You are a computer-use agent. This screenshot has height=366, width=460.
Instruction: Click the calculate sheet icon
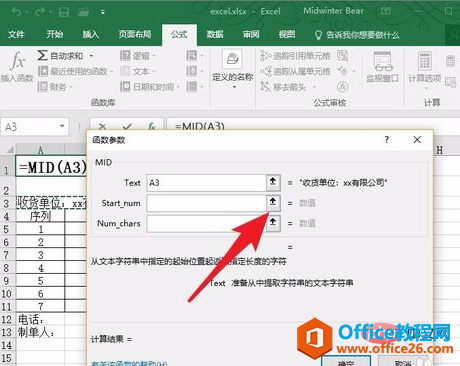coord(450,82)
